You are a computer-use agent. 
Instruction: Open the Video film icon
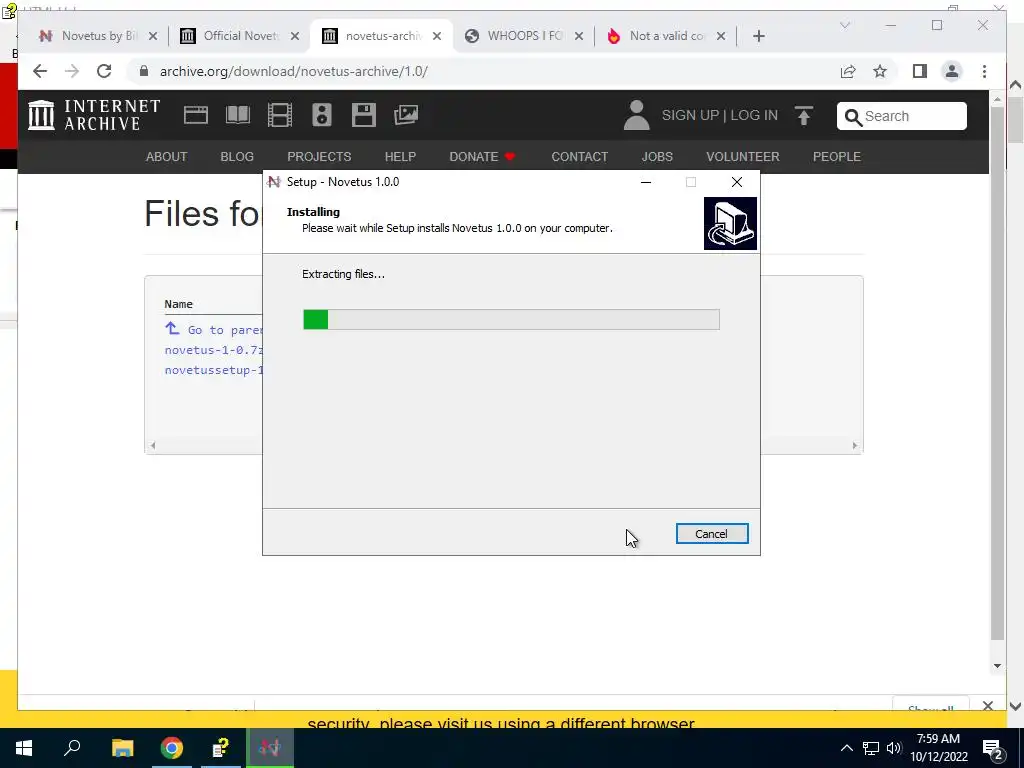click(x=280, y=115)
